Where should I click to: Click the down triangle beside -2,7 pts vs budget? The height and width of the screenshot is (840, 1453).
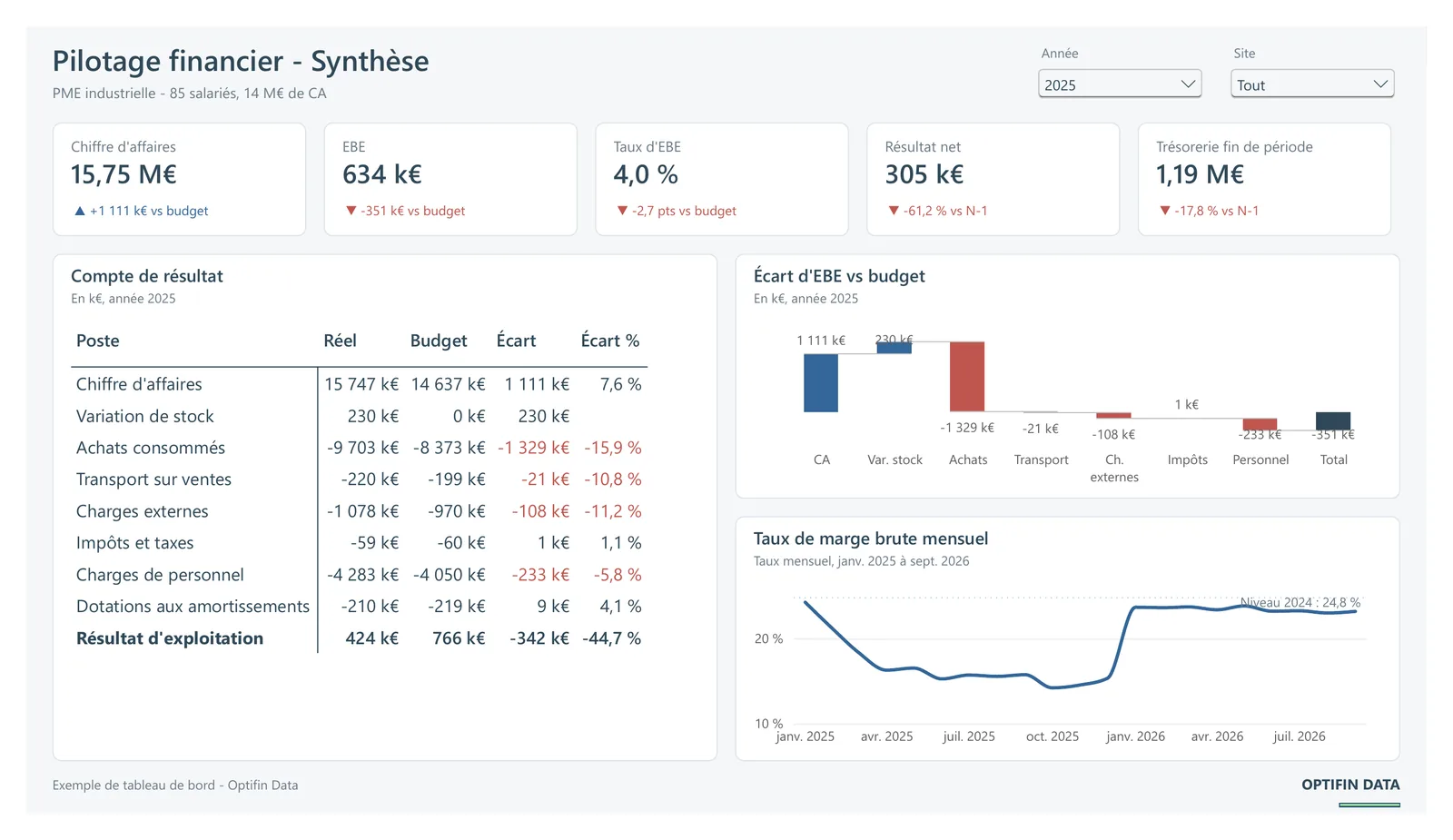[x=622, y=211]
